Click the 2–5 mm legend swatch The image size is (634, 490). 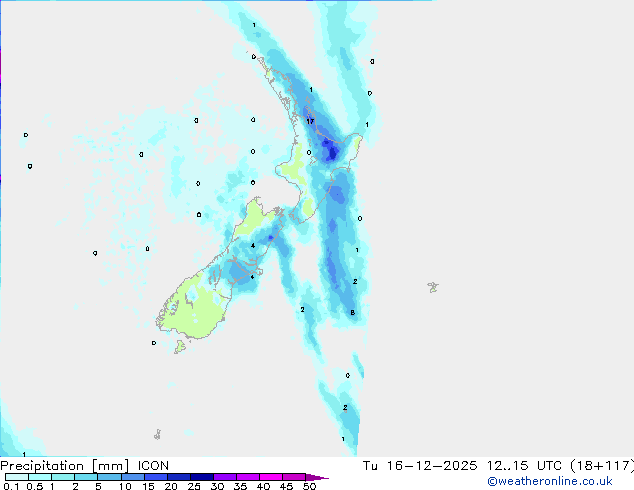coord(86,477)
